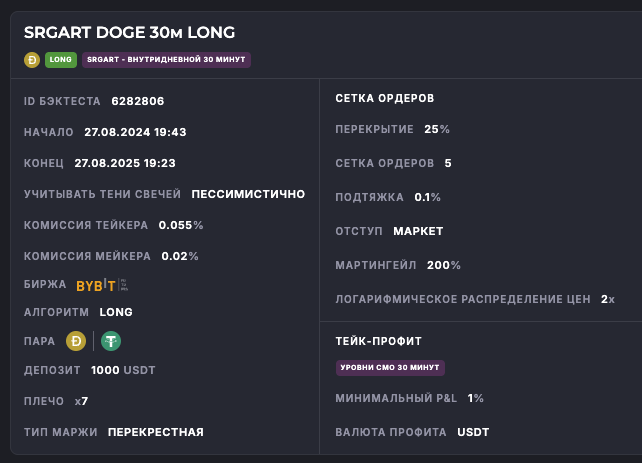Open the УРОВНИ СМО 30 МИНУТ tag

[390, 368]
